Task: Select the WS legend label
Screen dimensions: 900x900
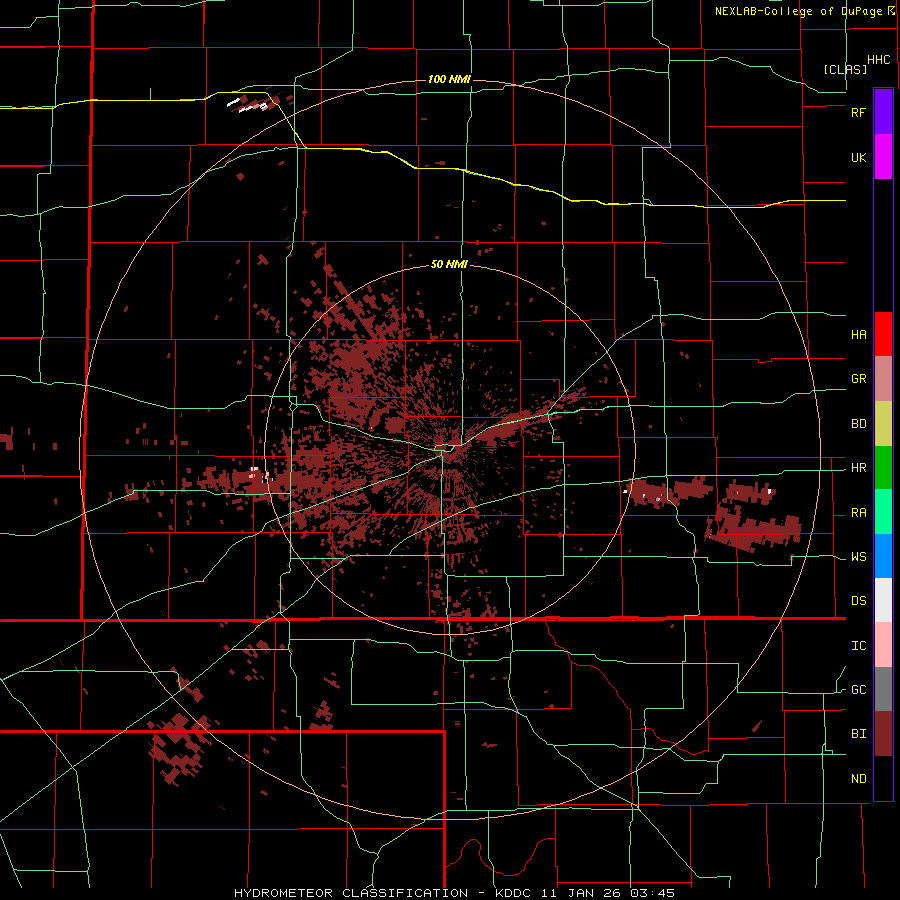Action: [x=858, y=557]
